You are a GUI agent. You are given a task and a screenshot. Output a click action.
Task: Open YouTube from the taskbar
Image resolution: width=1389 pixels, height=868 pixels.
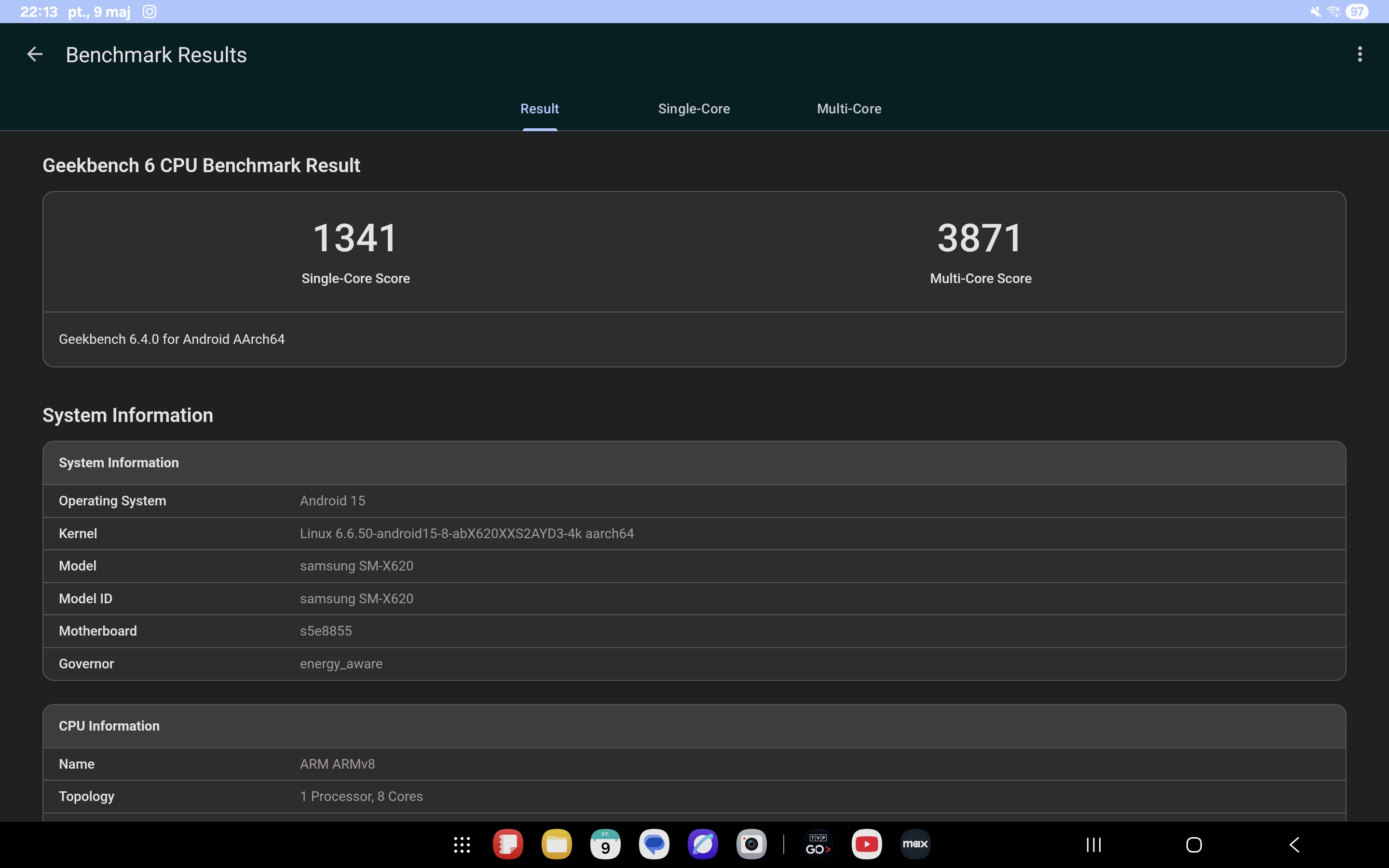tap(867, 844)
